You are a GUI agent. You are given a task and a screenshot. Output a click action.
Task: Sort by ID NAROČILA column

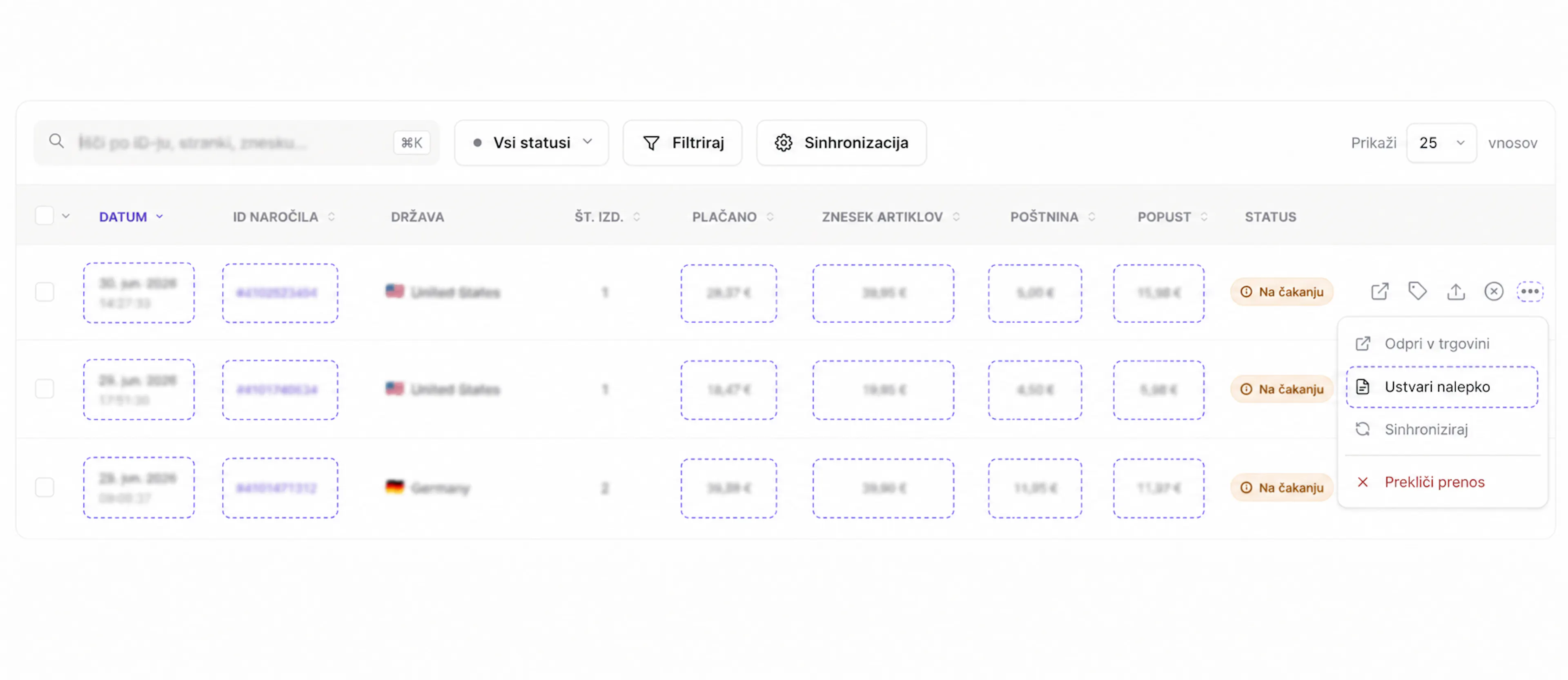point(284,217)
